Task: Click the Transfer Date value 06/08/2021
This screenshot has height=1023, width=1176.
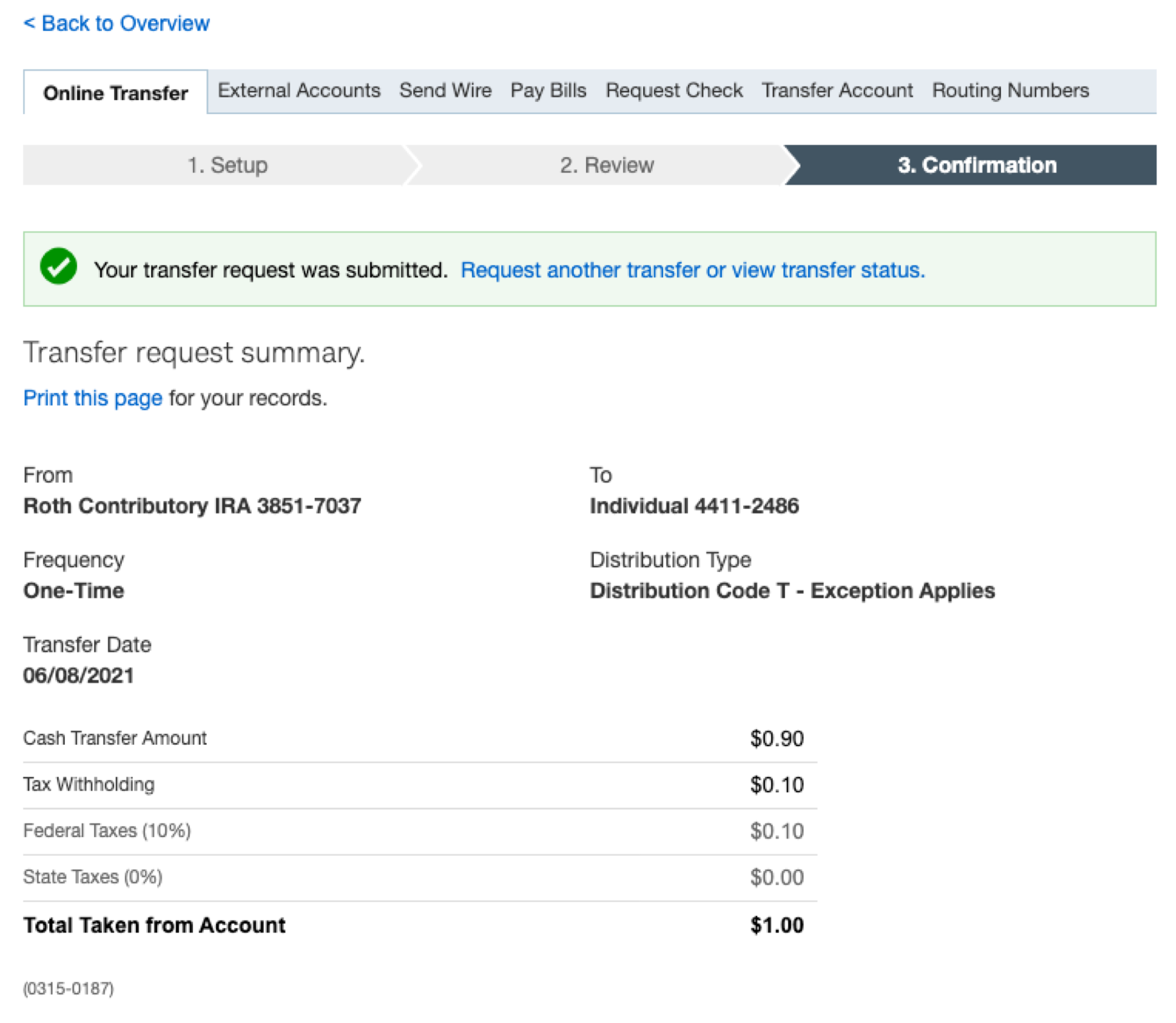Action: (79, 675)
